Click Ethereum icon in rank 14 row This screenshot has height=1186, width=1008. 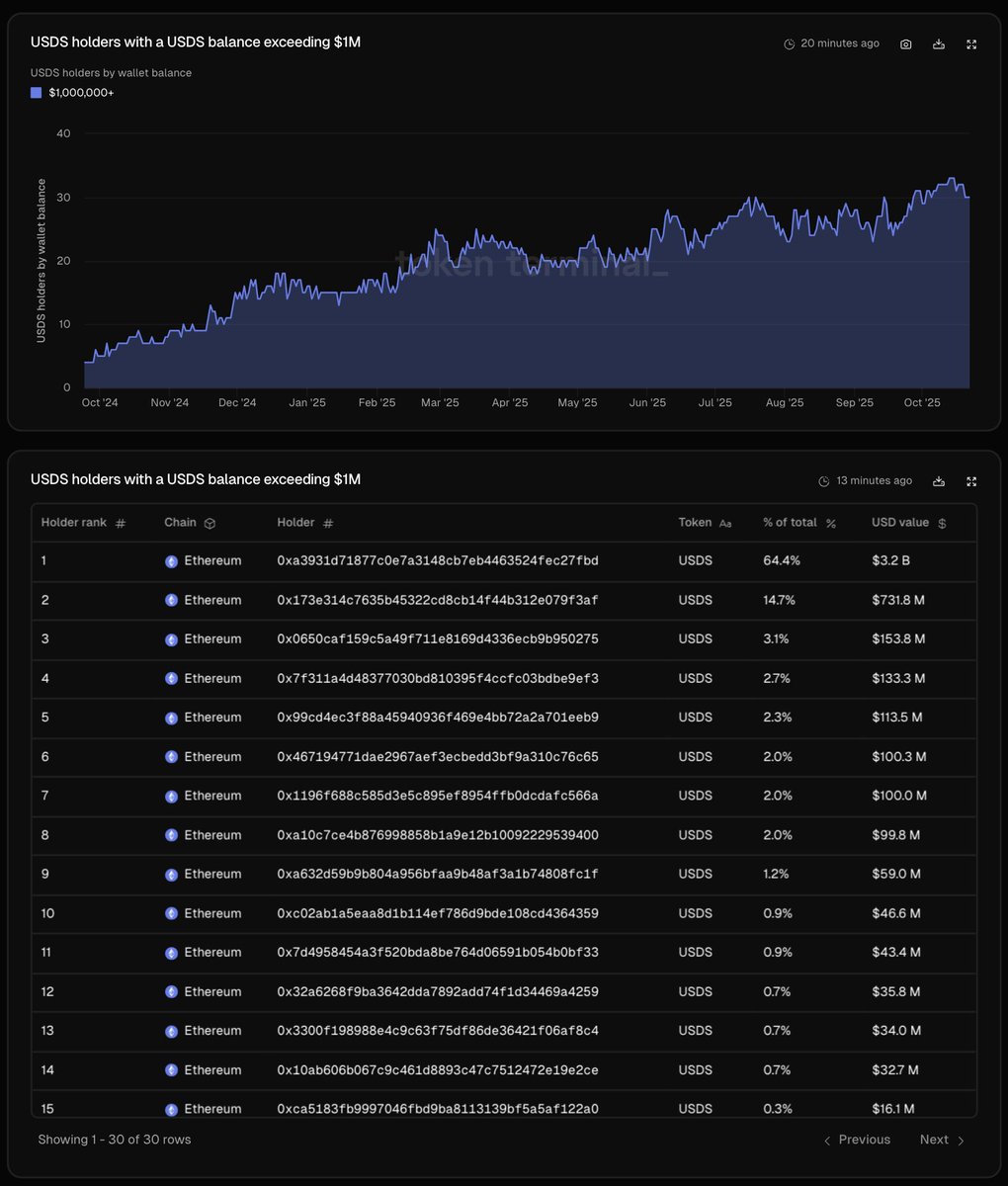point(171,1070)
